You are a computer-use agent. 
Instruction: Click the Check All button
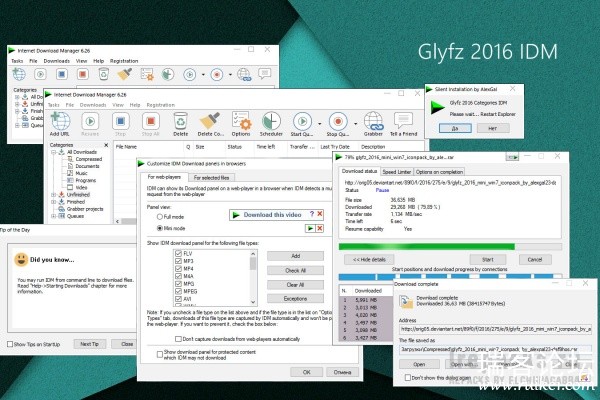(295, 270)
